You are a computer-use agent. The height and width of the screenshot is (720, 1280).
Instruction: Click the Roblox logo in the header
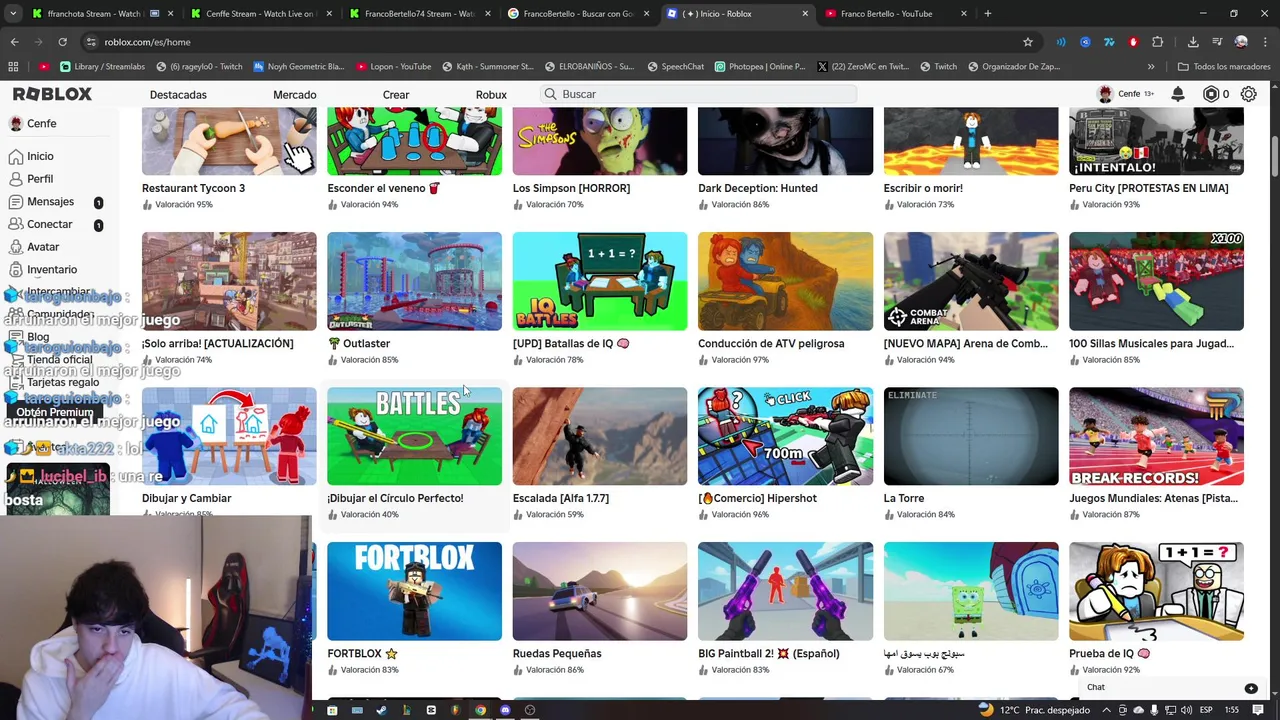tap(52, 94)
